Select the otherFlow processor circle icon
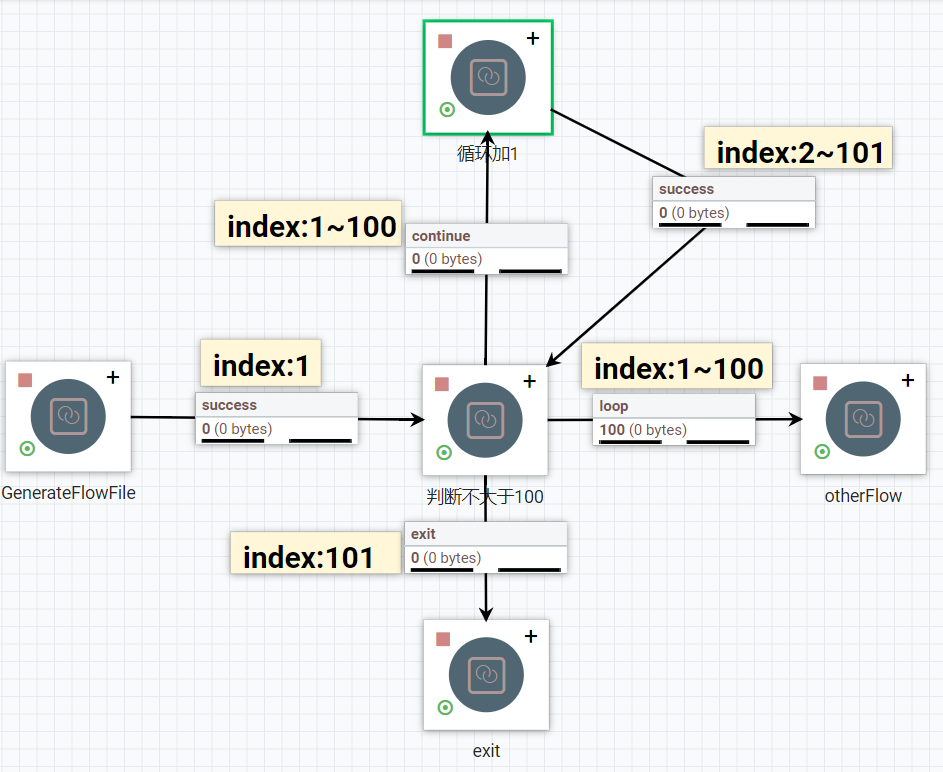 tap(863, 418)
